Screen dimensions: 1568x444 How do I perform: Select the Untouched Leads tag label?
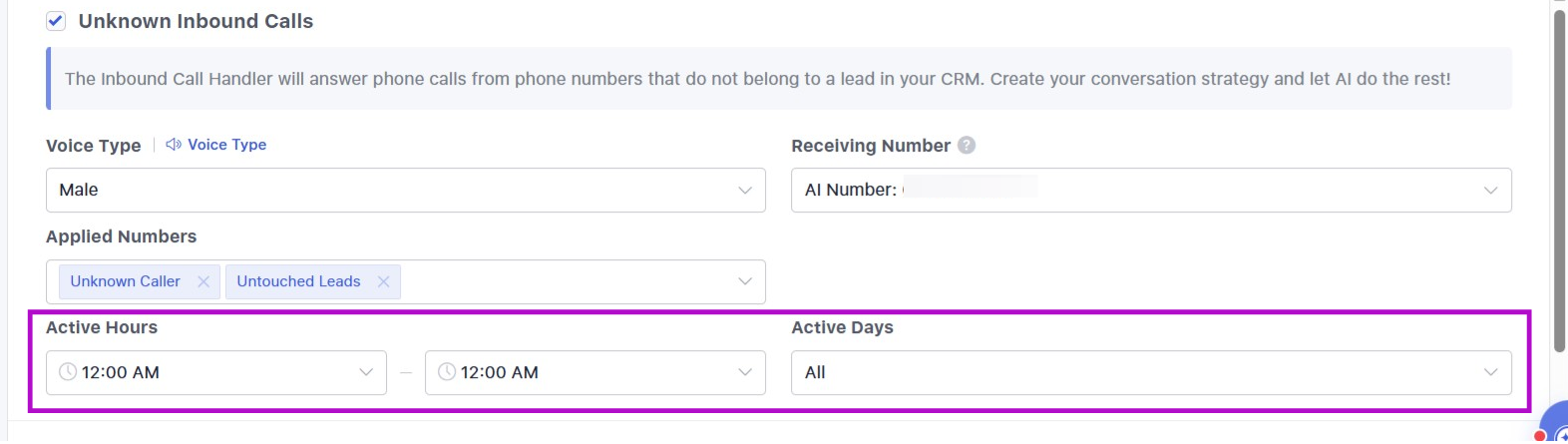tap(298, 281)
